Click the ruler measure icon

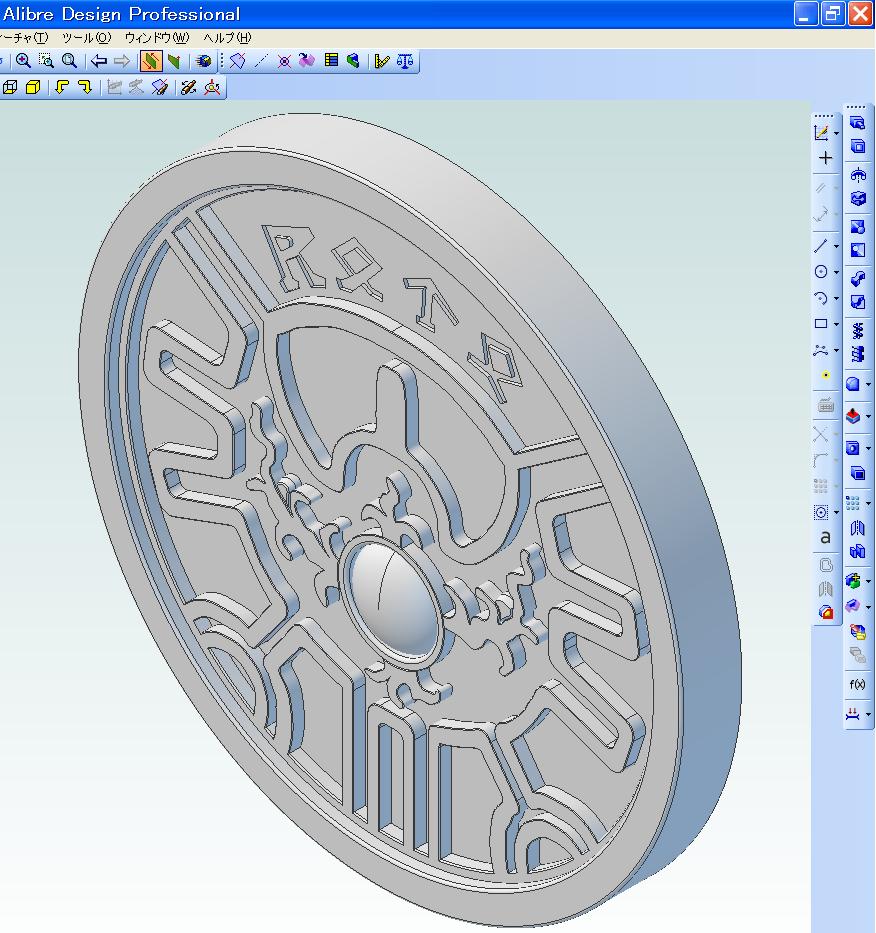point(380,61)
